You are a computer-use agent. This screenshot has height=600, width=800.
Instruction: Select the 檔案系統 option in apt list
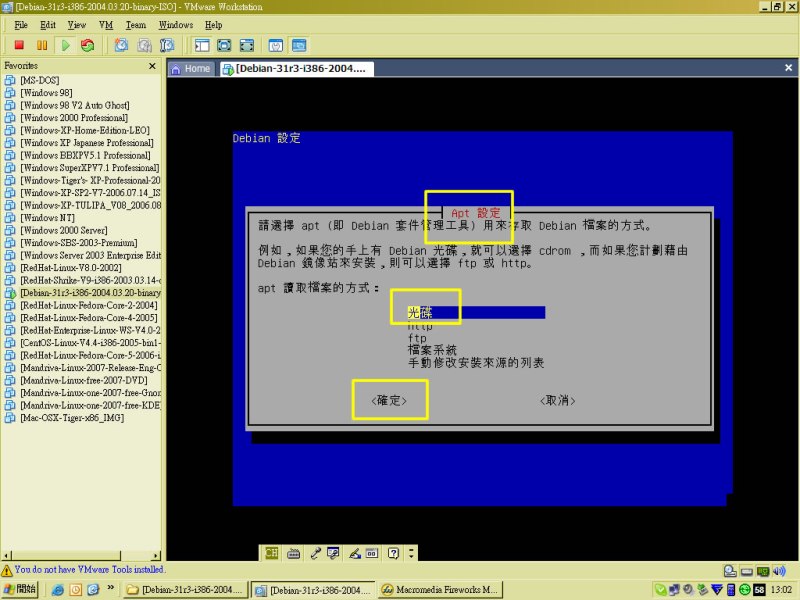432,350
